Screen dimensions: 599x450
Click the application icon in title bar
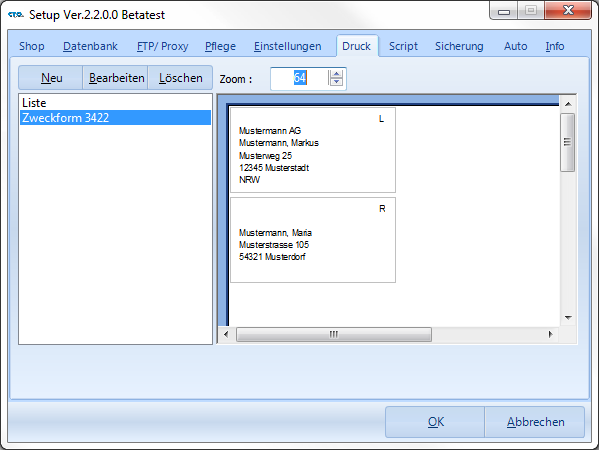point(16,15)
